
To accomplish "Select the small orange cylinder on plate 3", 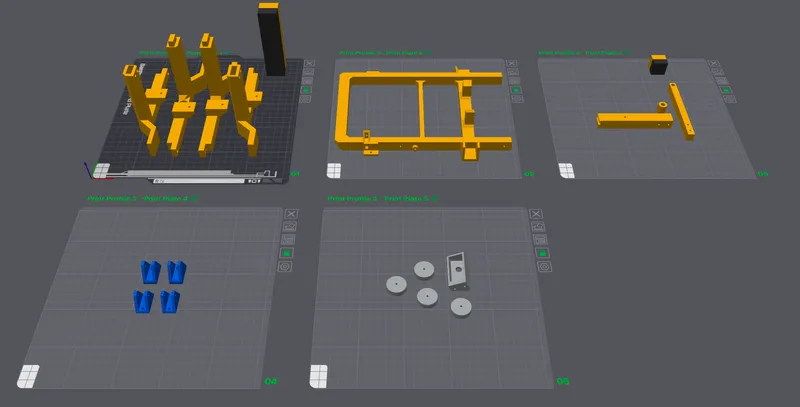I will click(662, 107).
